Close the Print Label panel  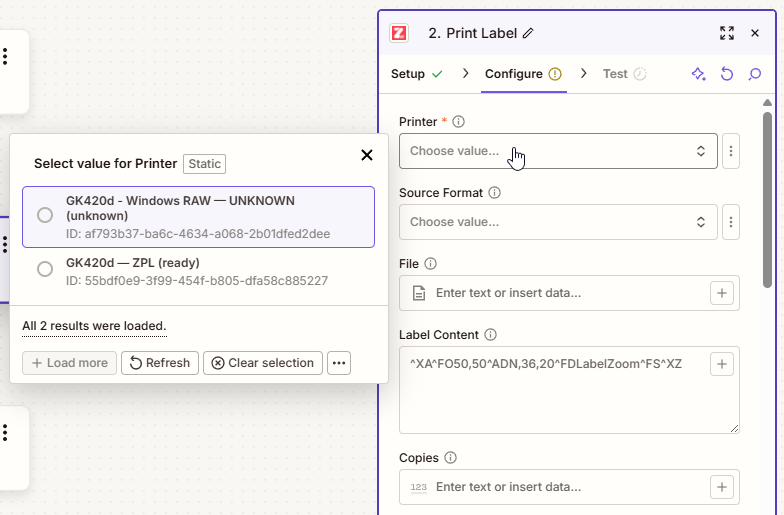[755, 33]
